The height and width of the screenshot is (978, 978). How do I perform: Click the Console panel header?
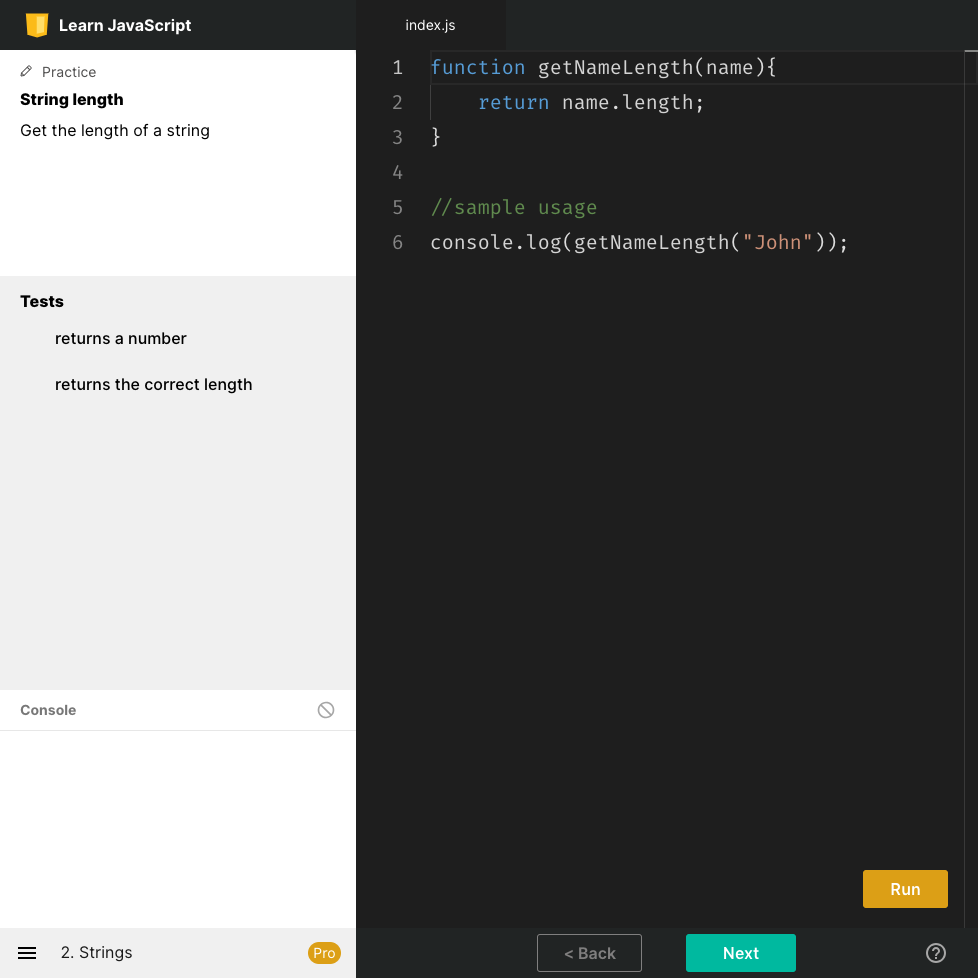pyautogui.click(x=48, y=710)
